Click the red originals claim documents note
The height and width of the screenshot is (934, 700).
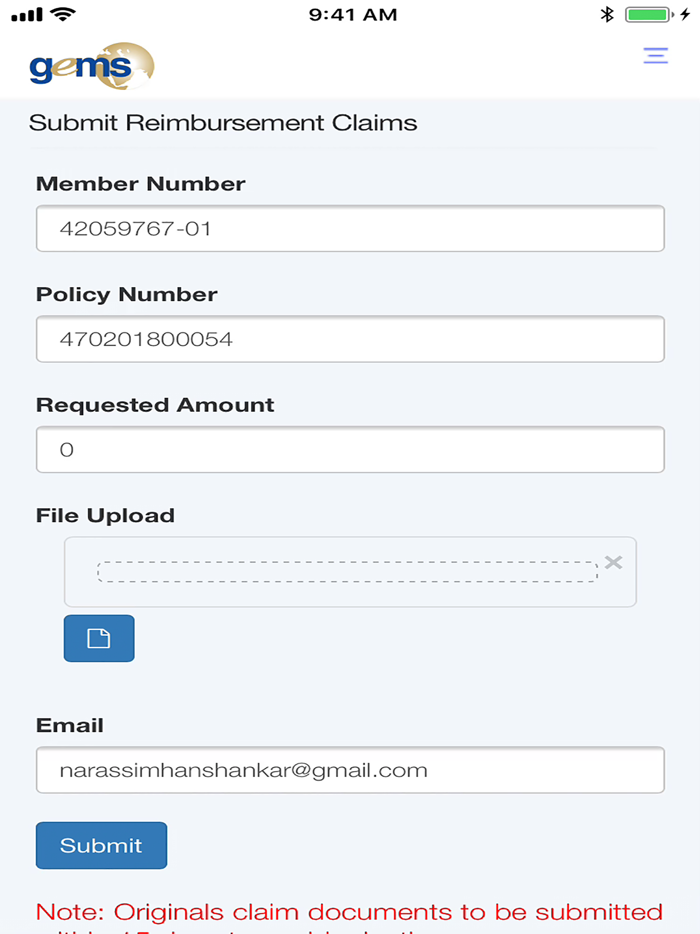pos(349,912)
